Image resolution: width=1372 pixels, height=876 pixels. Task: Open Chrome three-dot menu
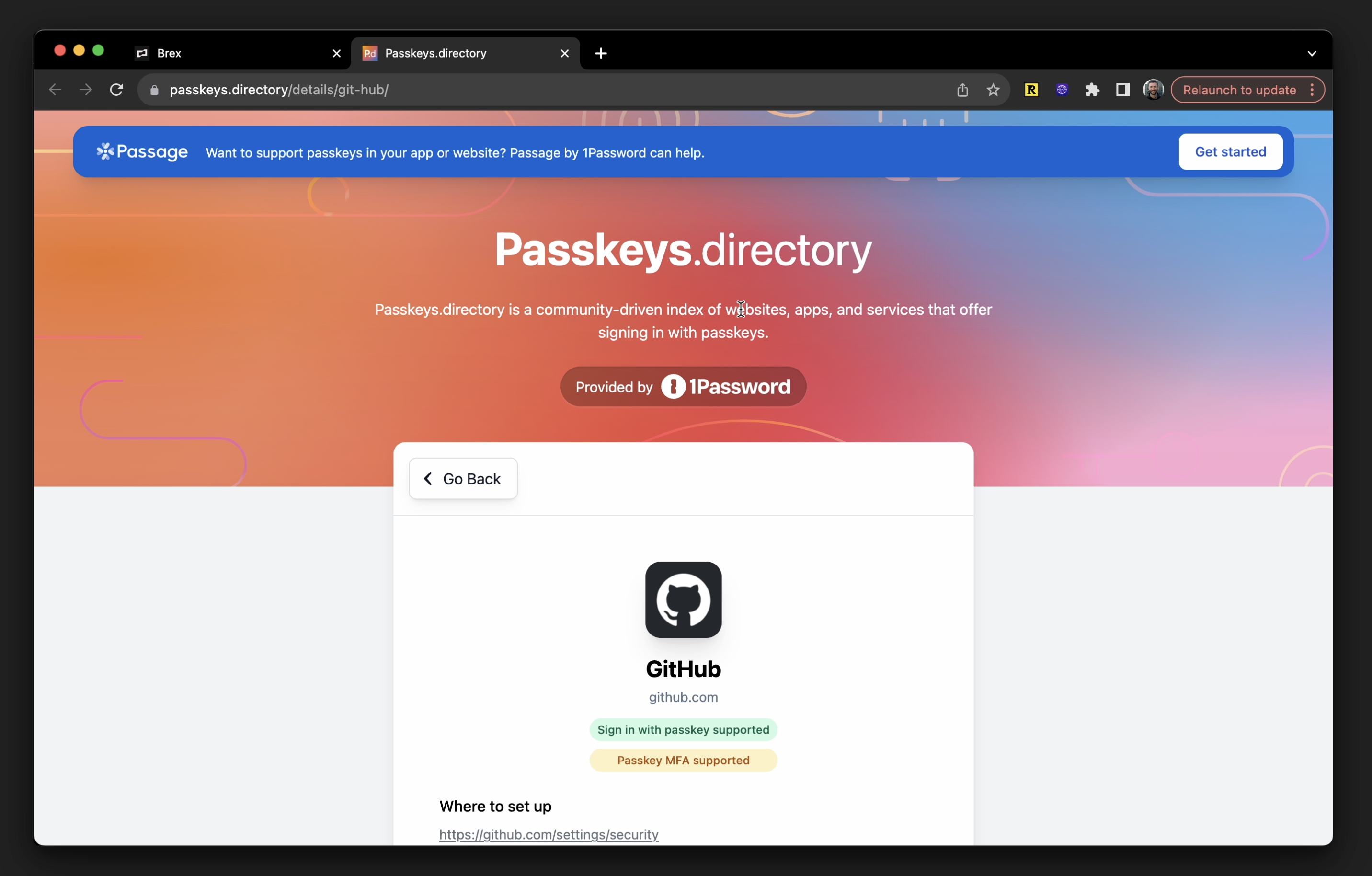click(x=1312, y=90)
